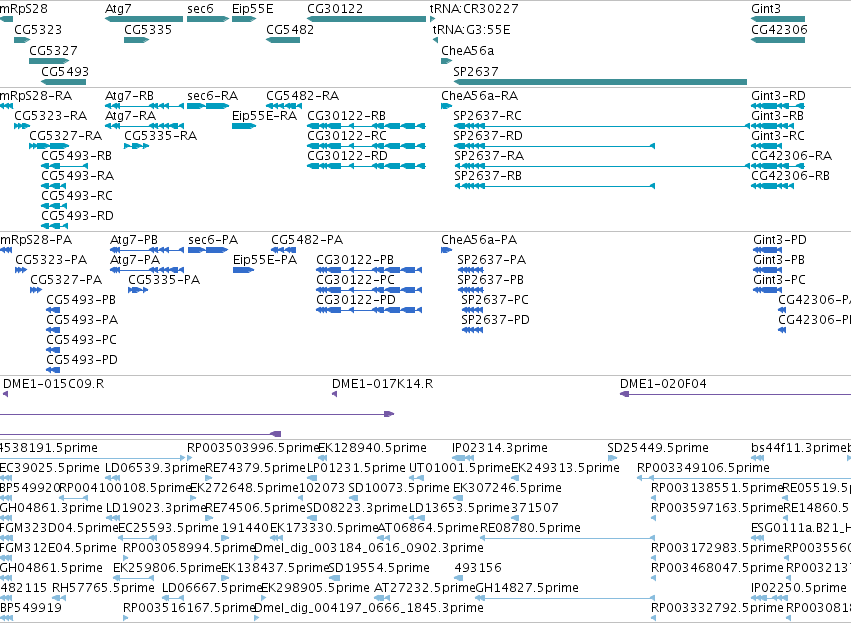Click the SP2637-RC transcript line
Viewport: 851px width, 623px height.
pyautogui.click(x=602, y=126)
